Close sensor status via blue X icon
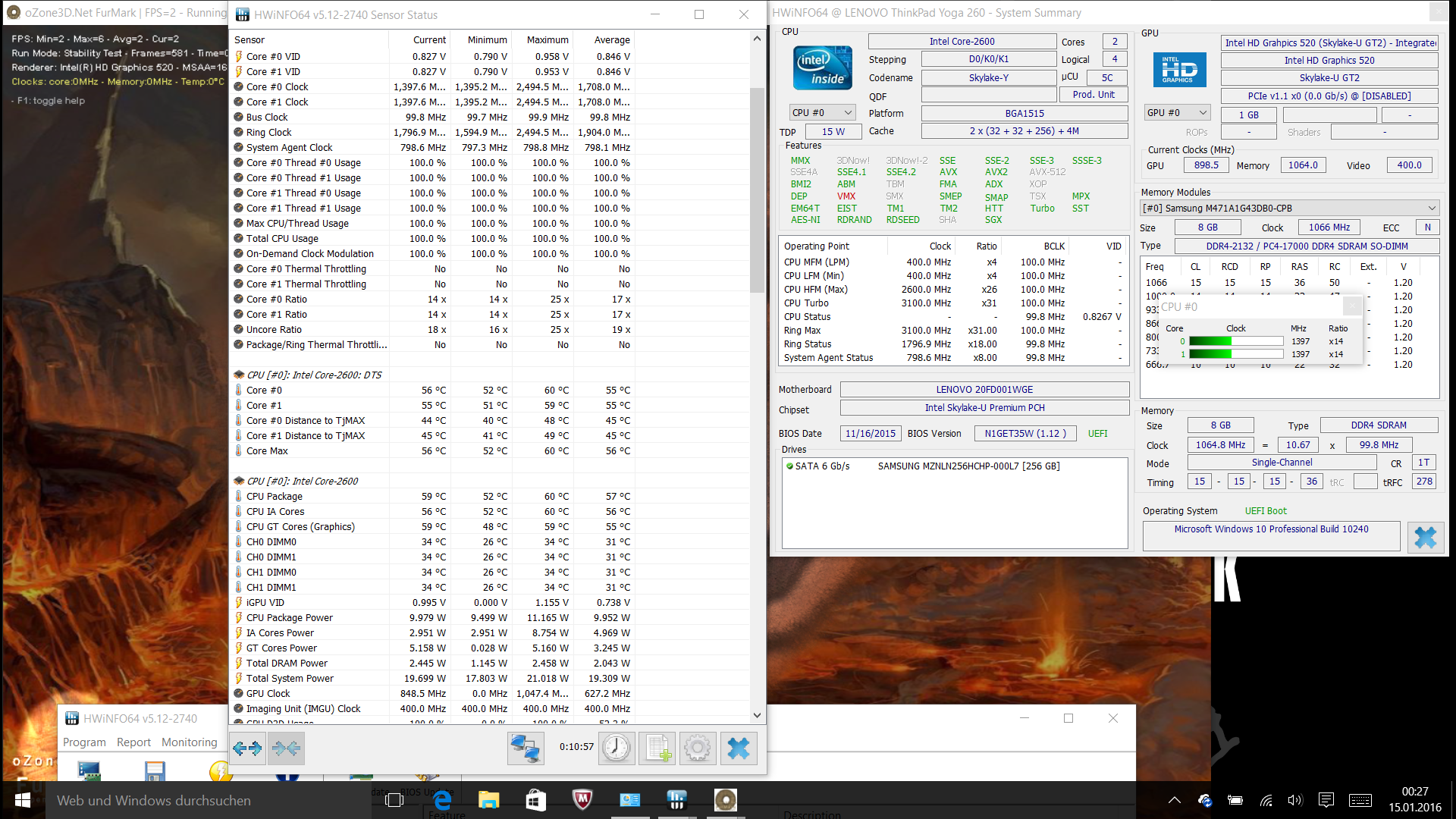1456x819 pixels. pos(738,748)
